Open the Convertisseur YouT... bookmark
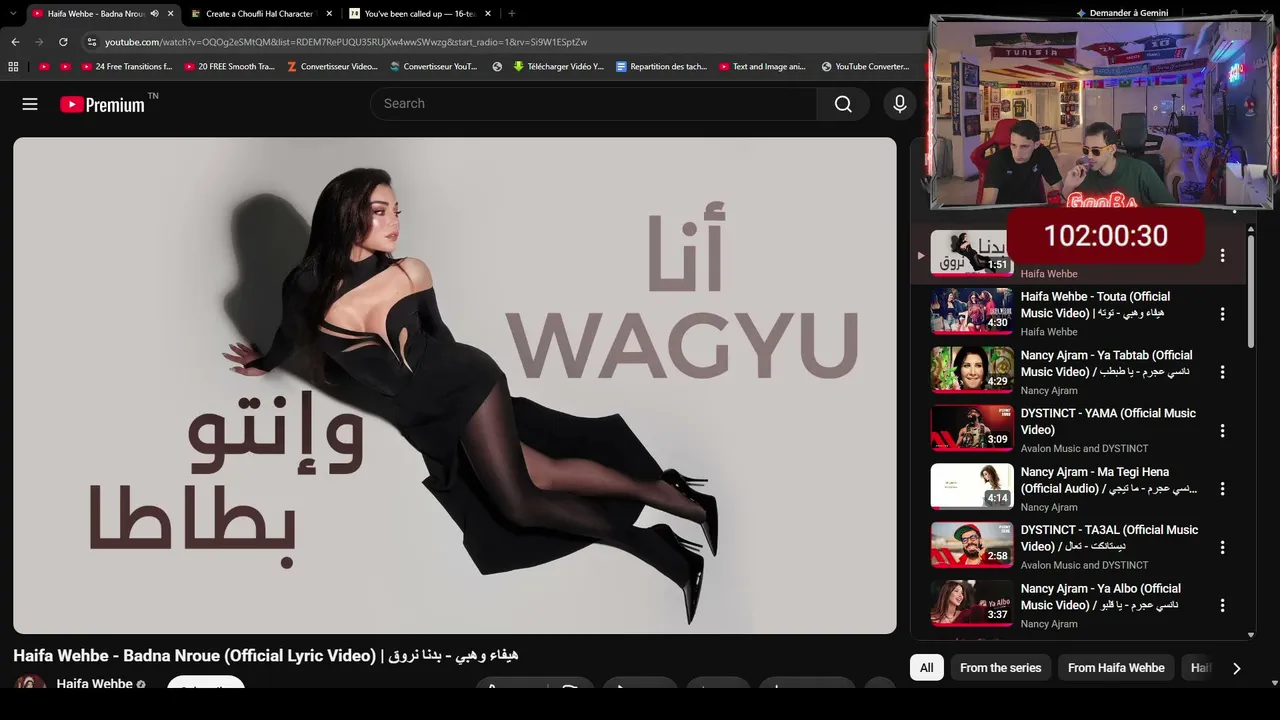 point(434,67)
